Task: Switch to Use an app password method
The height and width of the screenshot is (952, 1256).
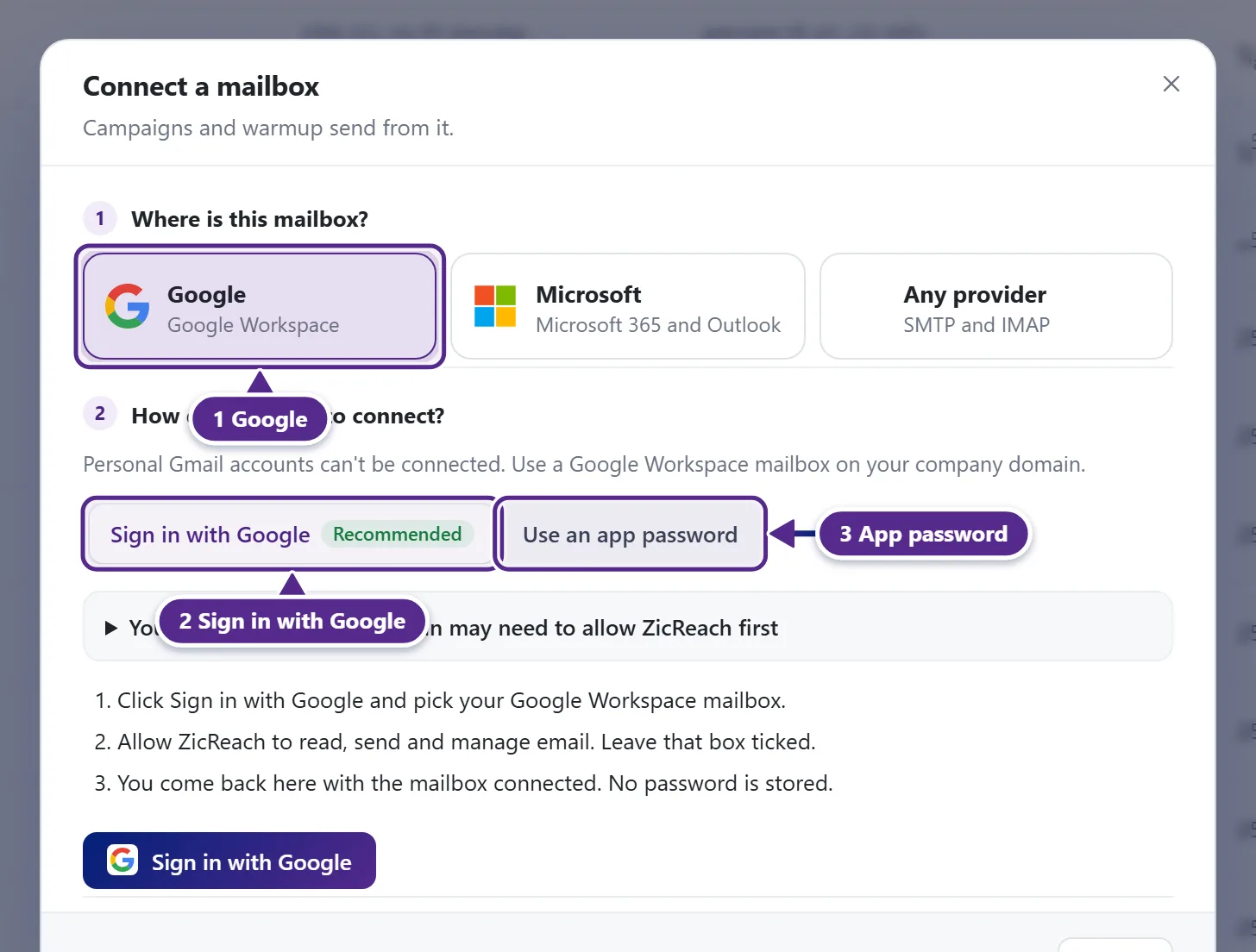Action: click(x=631, y=534)
